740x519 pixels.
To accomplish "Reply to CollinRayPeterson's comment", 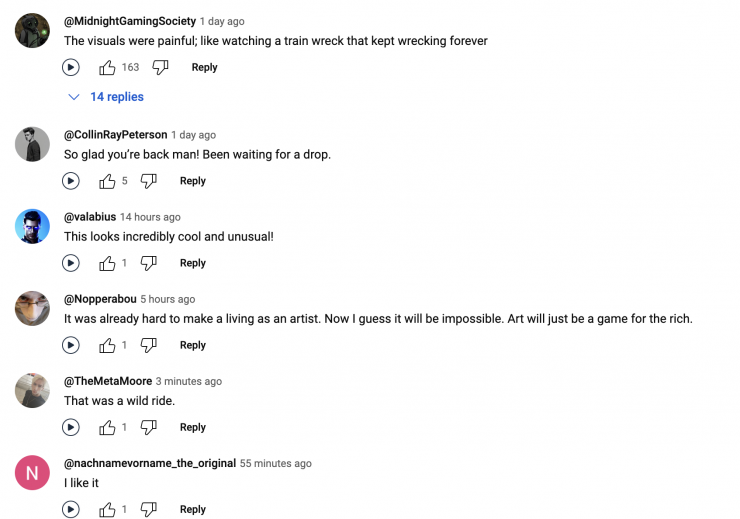I will tap(193, 181).
